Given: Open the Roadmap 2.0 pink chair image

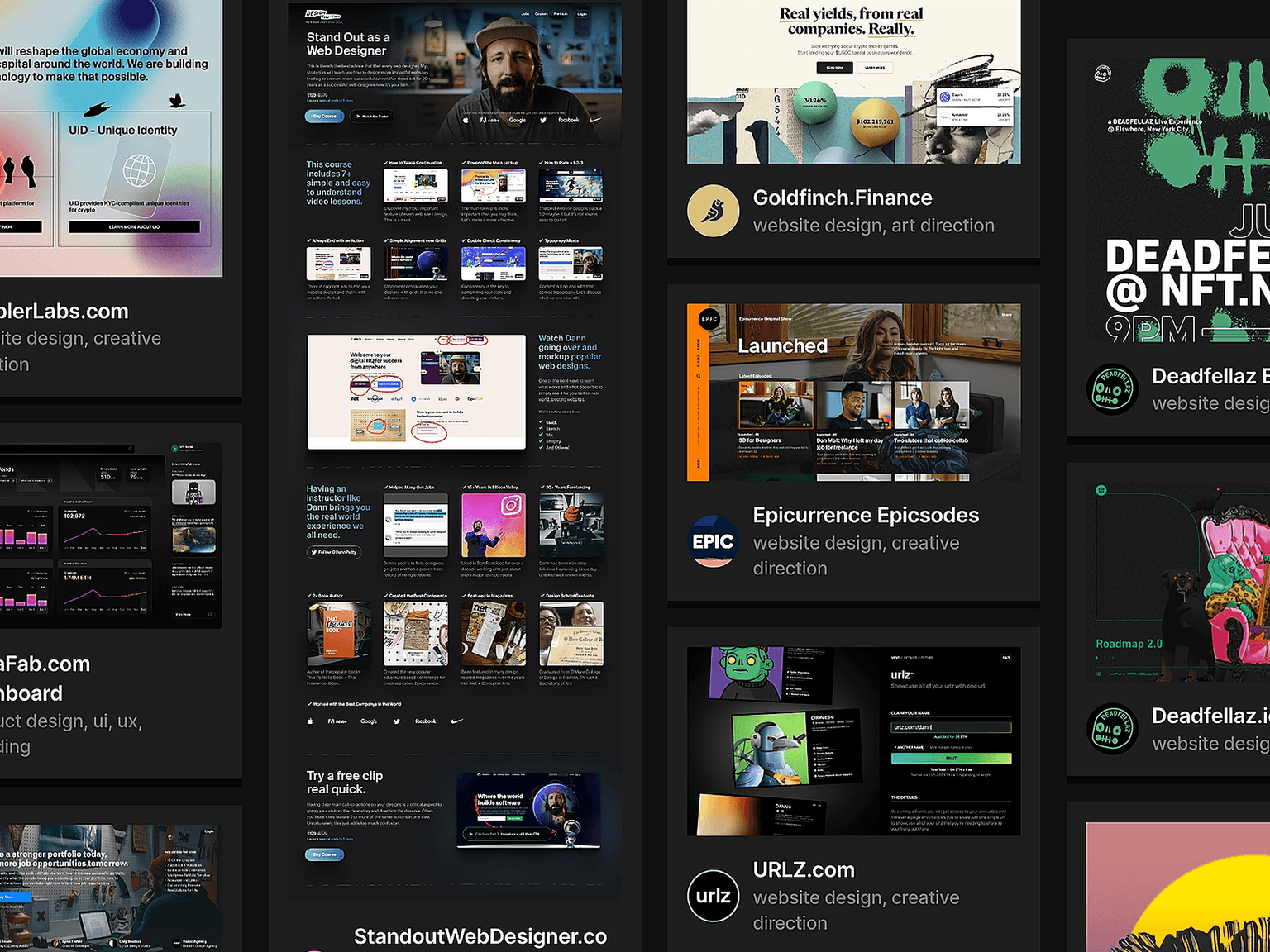Looking at the screenshot, I should pyautogui.click(x=1178, y=582).
